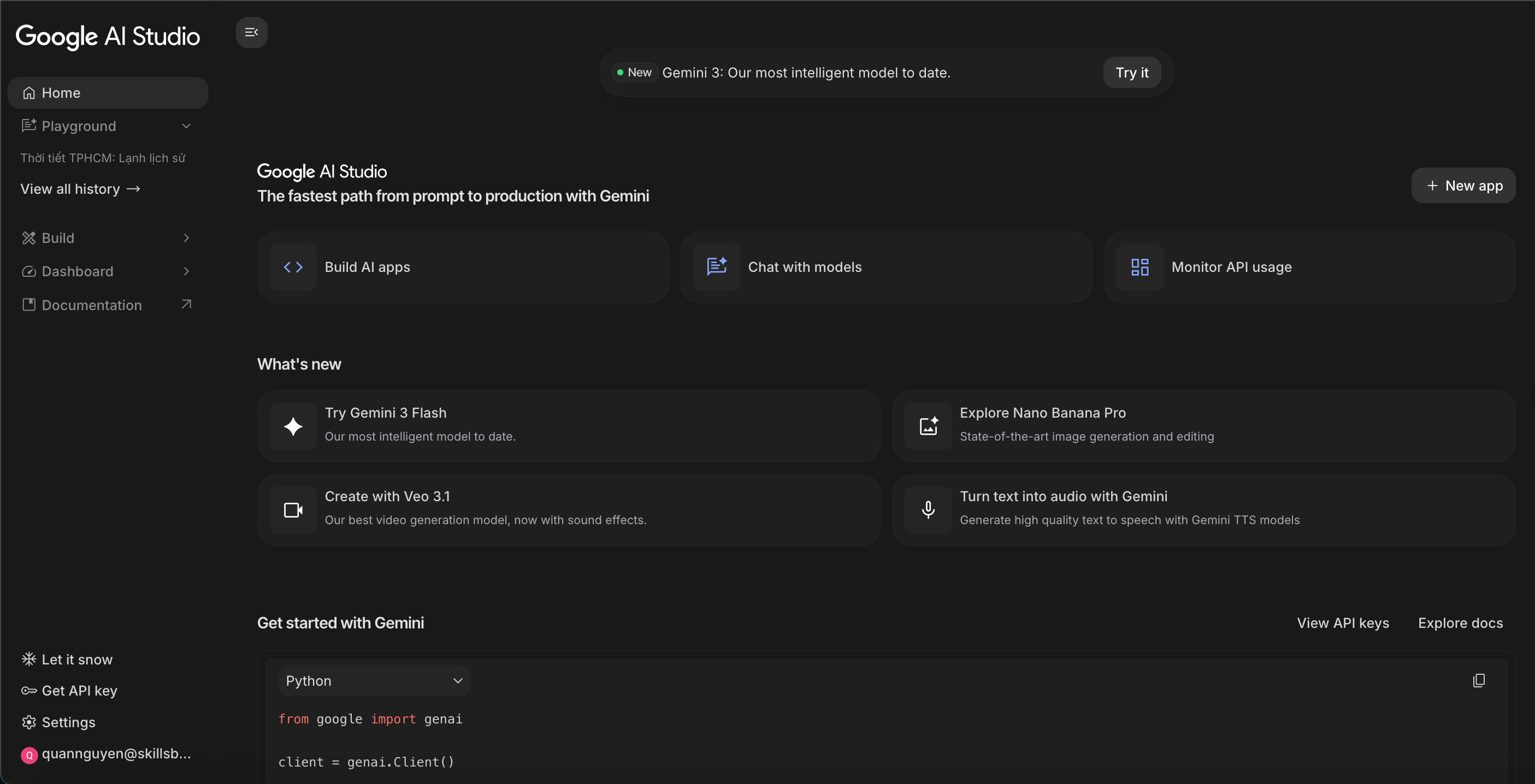Click the Documentation book icon

[x=28, y=305]
